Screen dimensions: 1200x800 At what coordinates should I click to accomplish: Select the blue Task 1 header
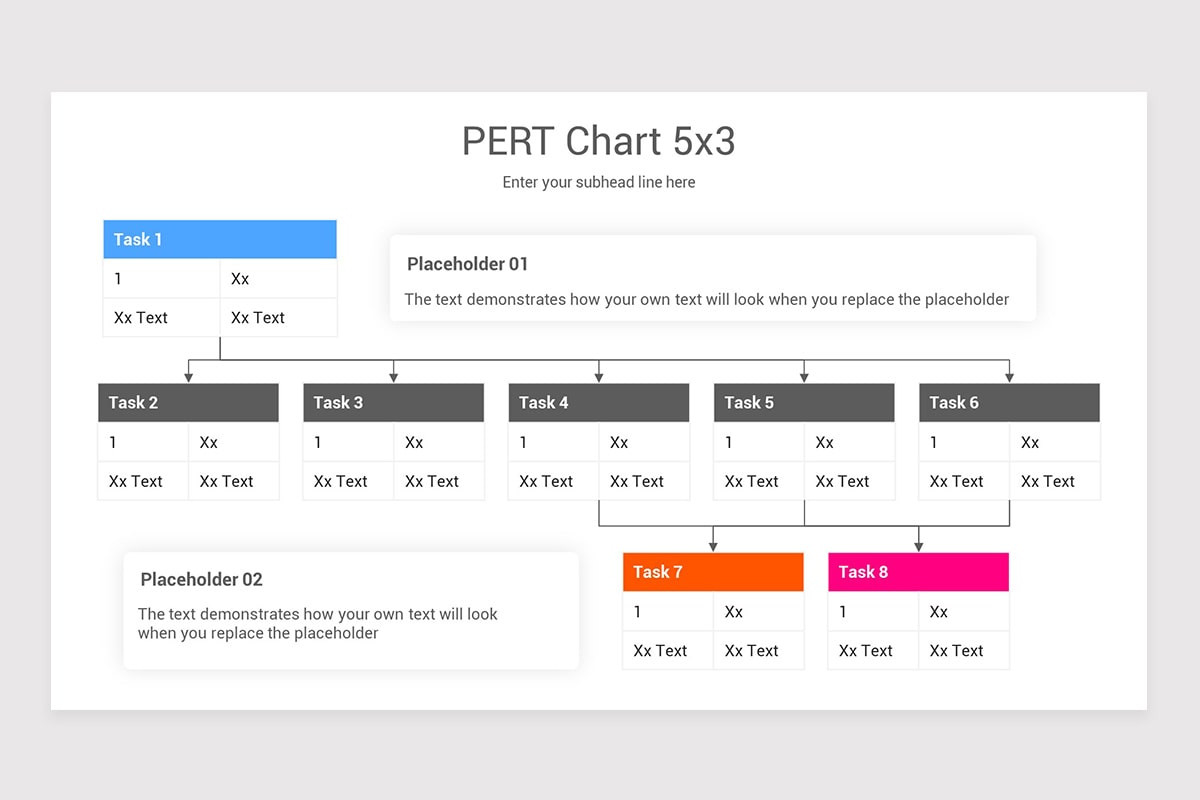click(x=220, y=239)
